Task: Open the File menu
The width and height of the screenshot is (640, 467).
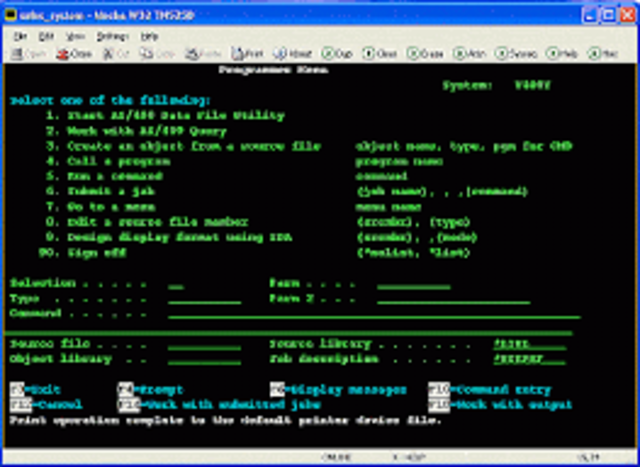Action: tap(20, 37)
